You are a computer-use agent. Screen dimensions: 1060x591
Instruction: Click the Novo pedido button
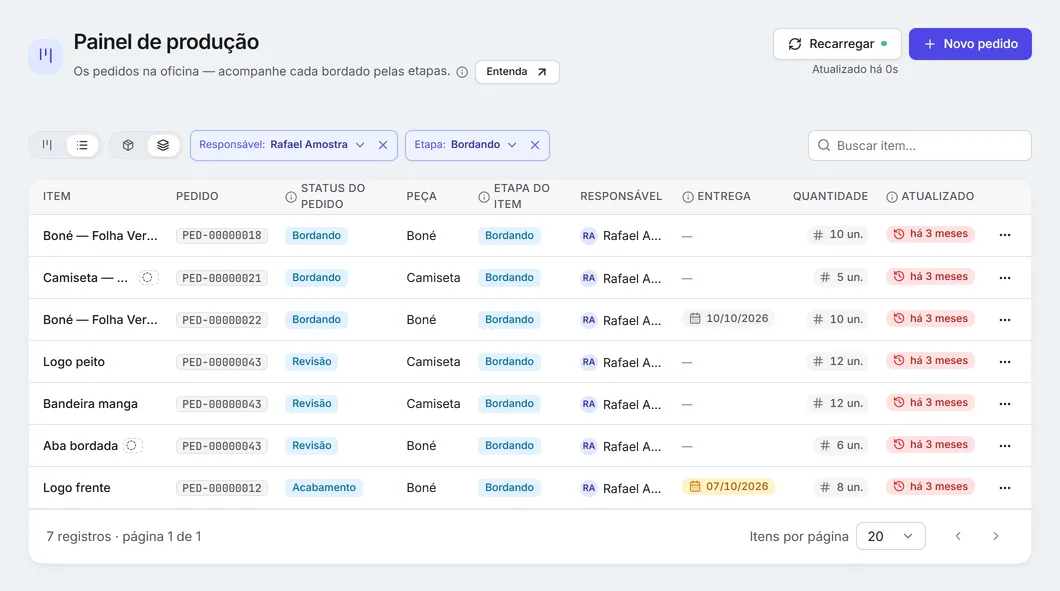[970, 44]
